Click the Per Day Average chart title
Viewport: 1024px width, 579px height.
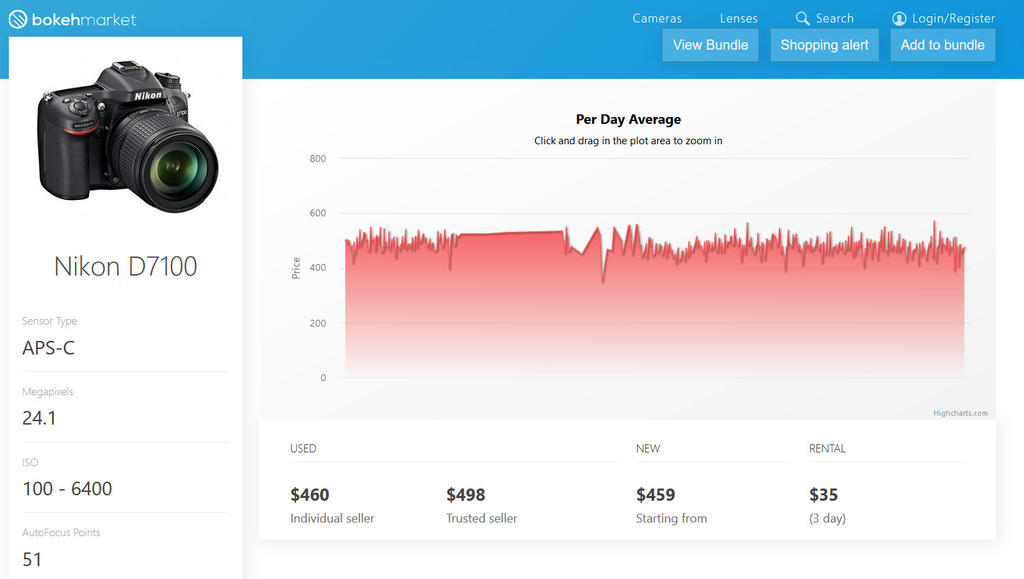(x=628, y=120)
